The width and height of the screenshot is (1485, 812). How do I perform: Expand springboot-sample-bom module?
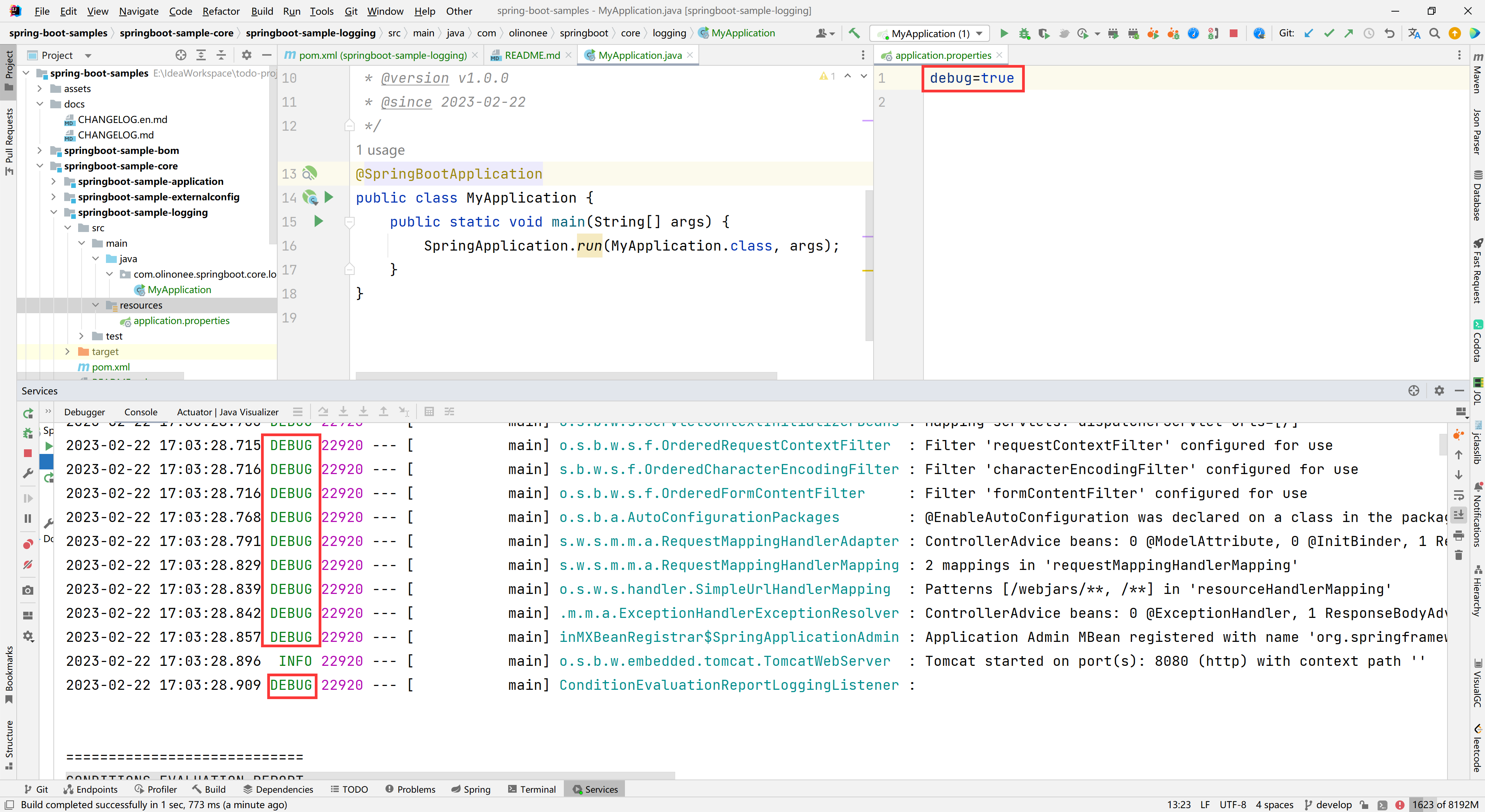[39, 150]
